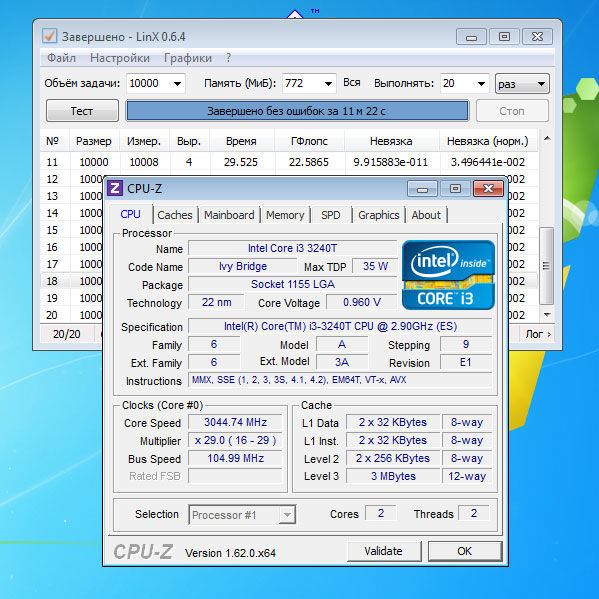The image size is (599, 599).
Task: Click the LinX results scroll down arrow
Action: click(x=547, y=315)
